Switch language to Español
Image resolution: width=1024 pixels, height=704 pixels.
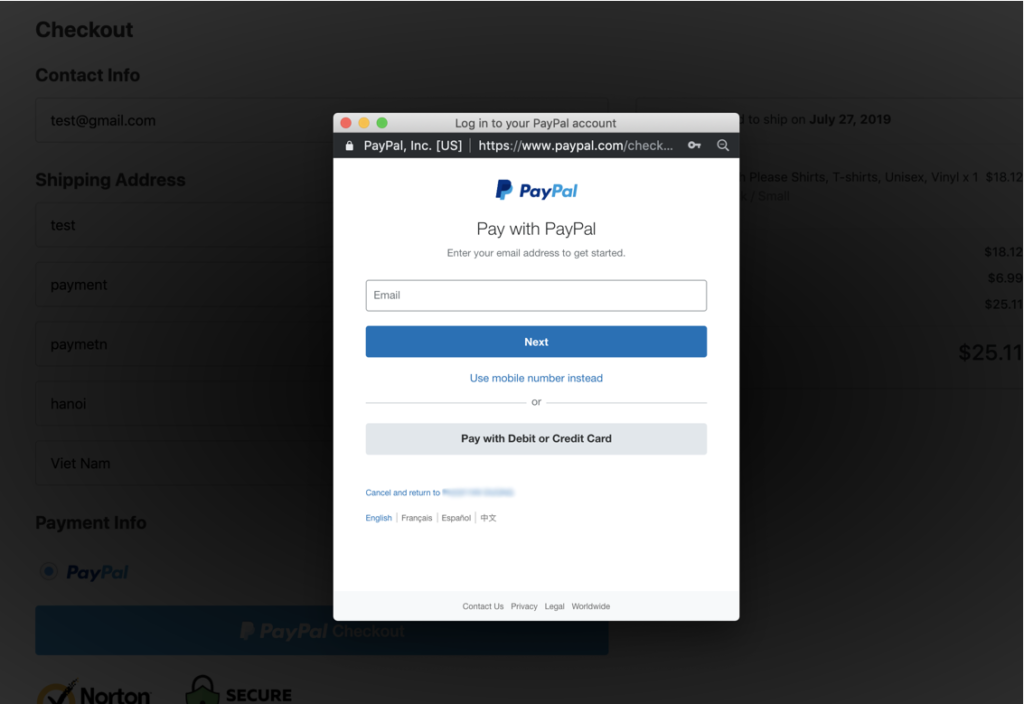click(x=456, y=518)
